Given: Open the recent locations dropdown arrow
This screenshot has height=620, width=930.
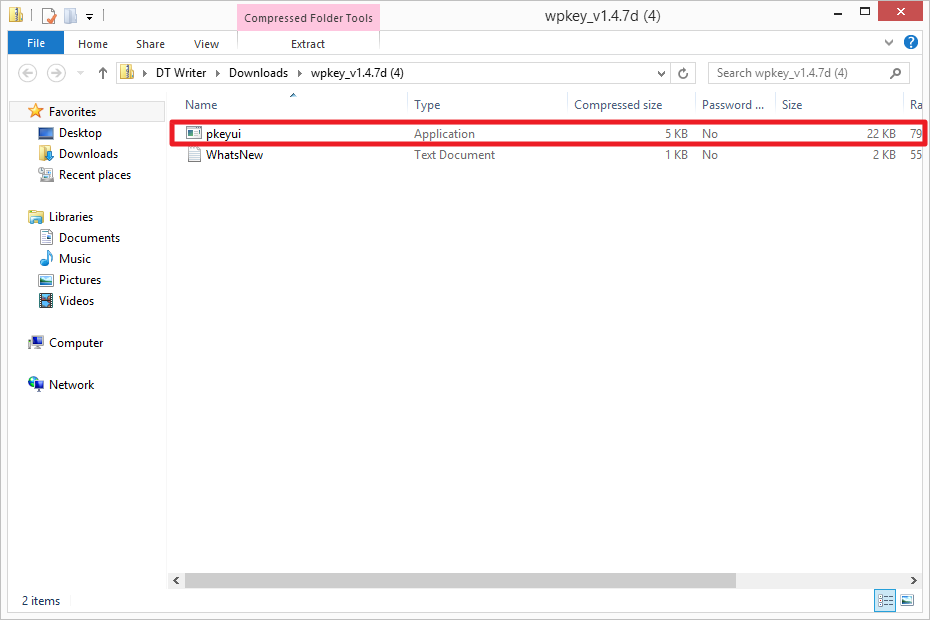Looking at the screenshot, I should pos(81,73).
